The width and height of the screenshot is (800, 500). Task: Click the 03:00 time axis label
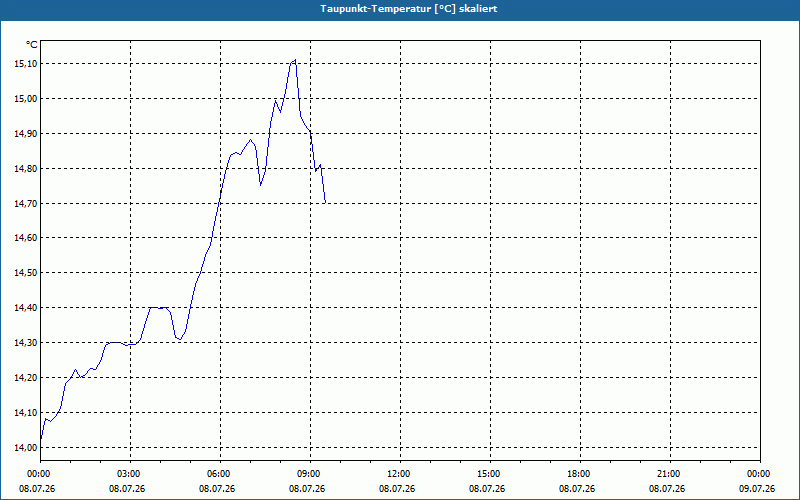pos(130,474)
